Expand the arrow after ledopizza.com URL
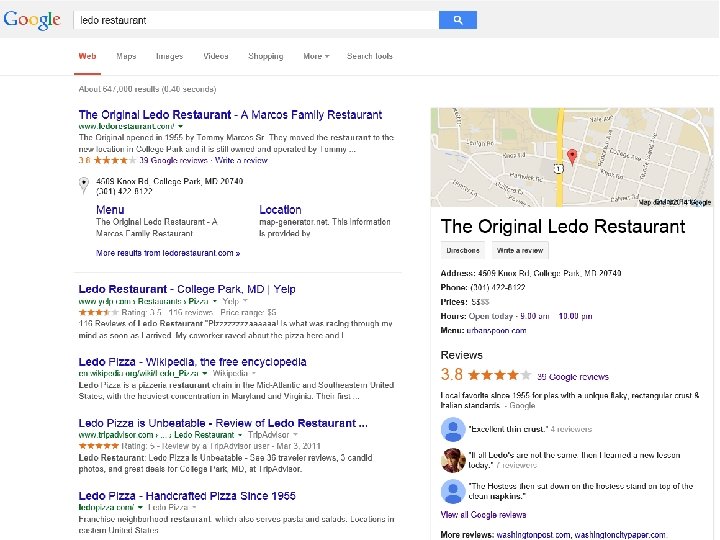This screenshot has height=540, width=720. pos(140,507)
